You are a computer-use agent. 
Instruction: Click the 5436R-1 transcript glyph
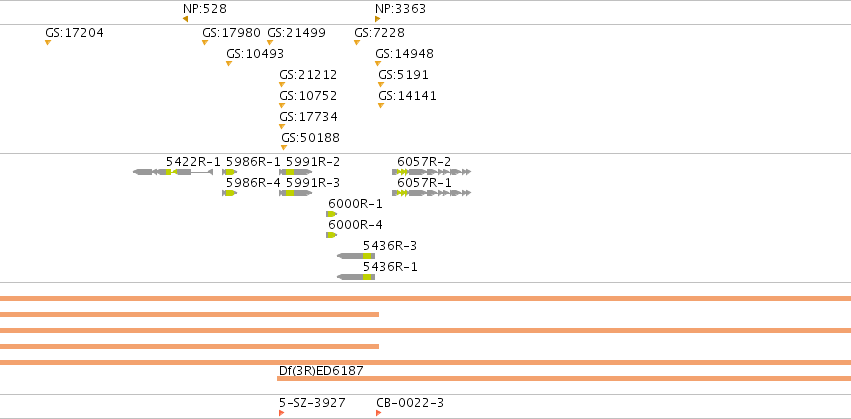pos(356,277)
